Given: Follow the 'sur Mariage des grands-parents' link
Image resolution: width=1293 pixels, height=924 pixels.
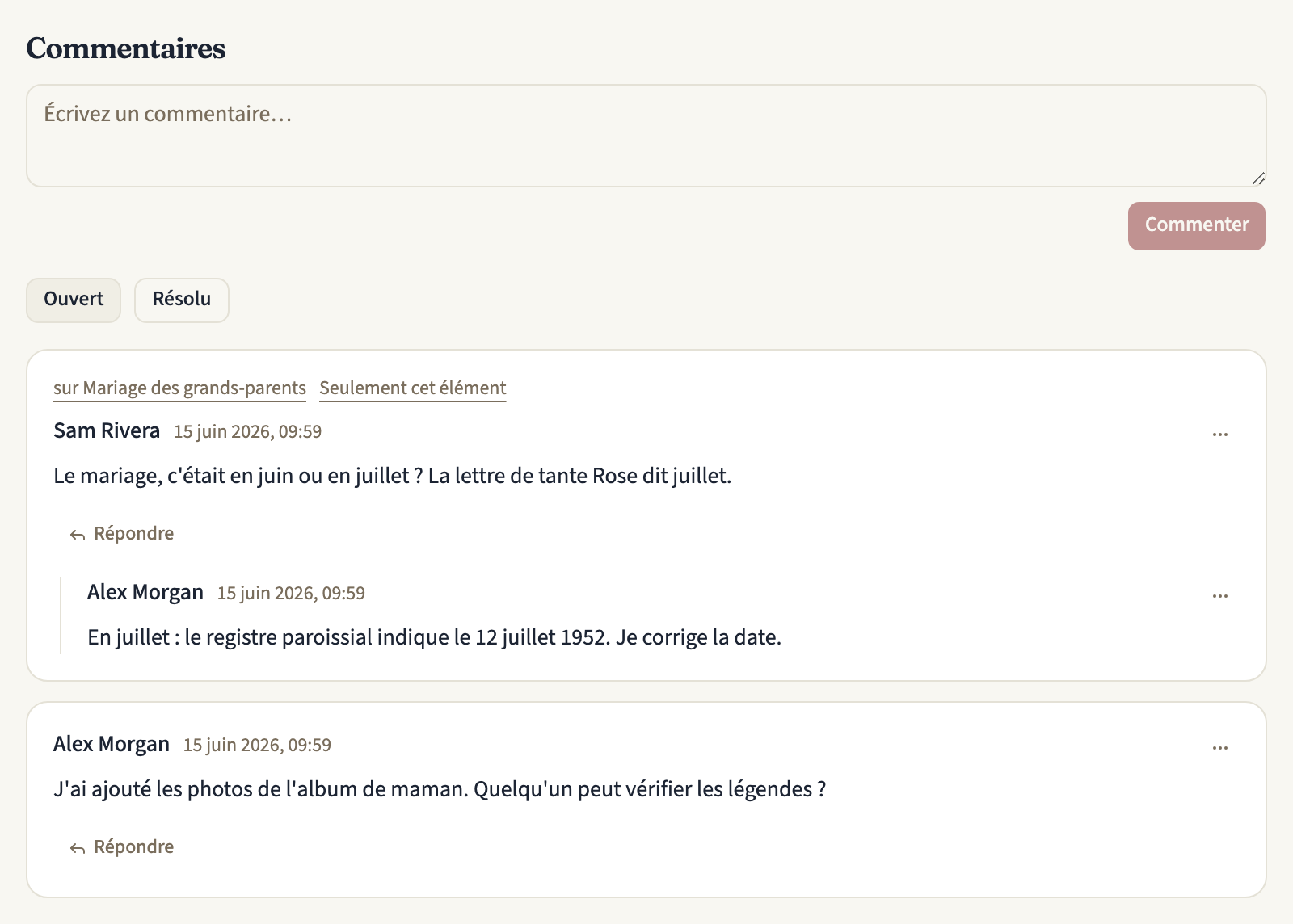Looking at the screenshot, I should pos(179,388).
